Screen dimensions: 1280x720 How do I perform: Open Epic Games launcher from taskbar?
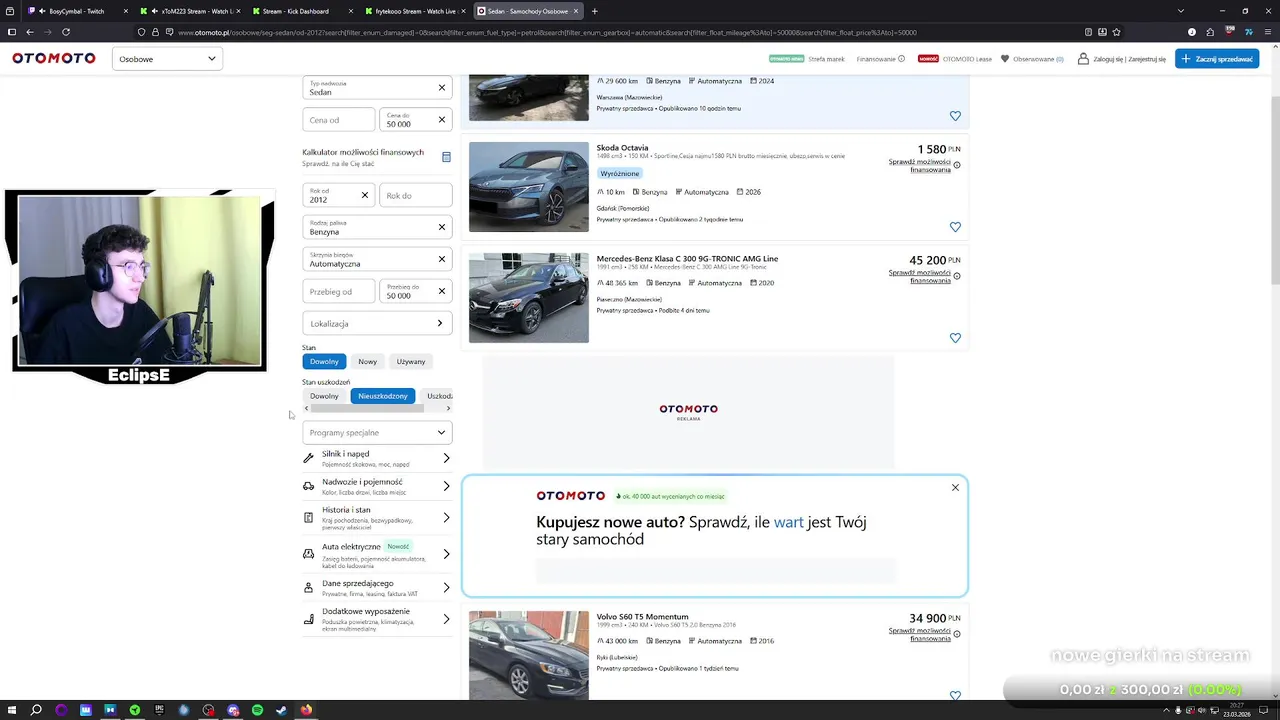click(159, 710)
